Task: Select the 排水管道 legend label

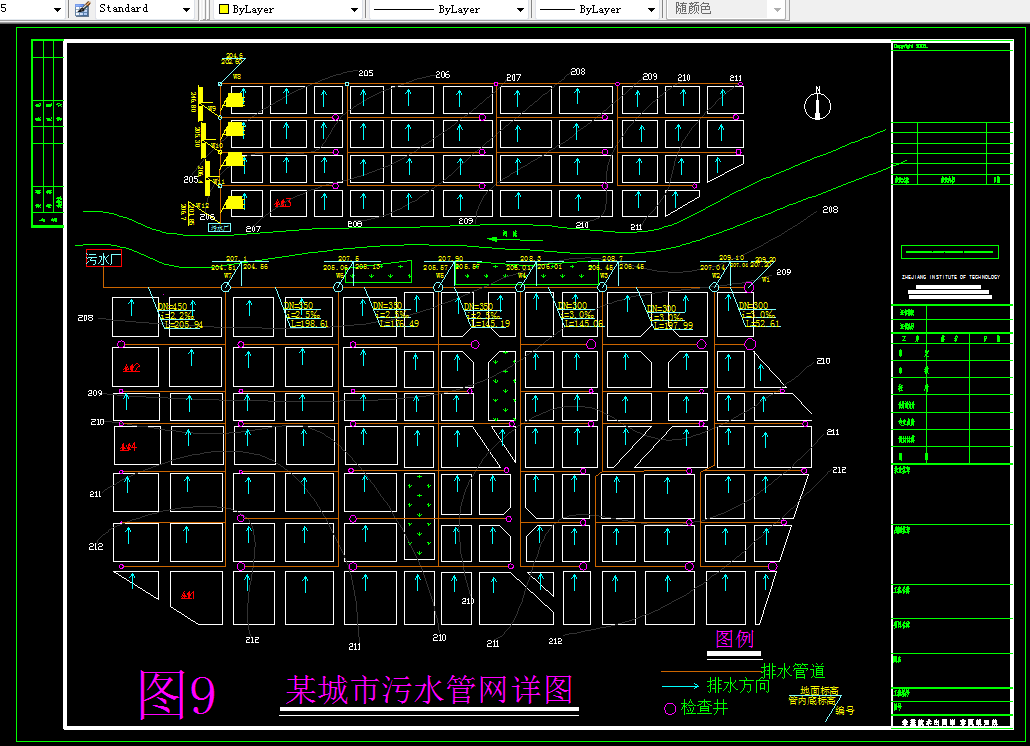Action: [x=793, y=670]
